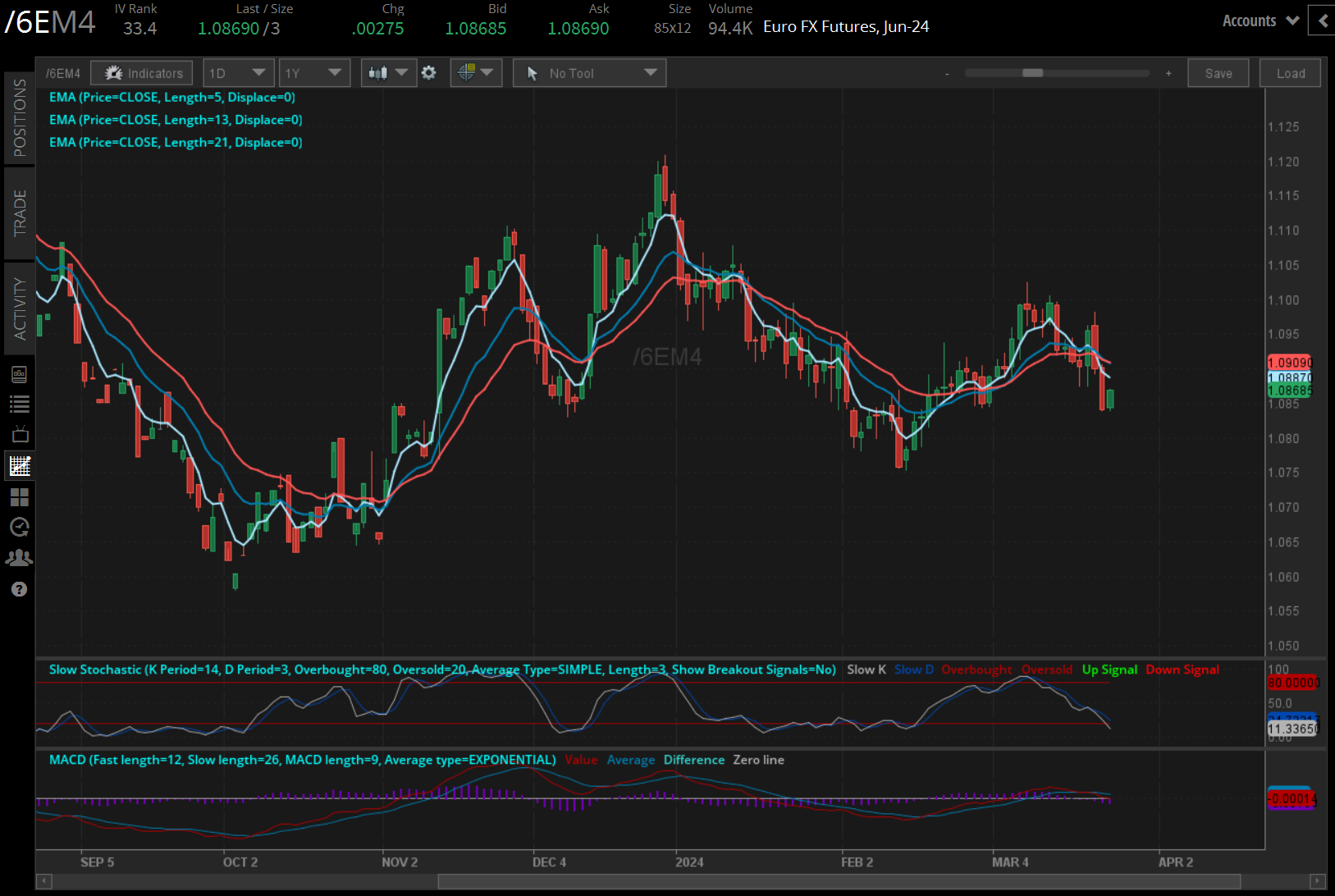Open the Help question mark icon
This screenshot has width=1335, height=896.
click(x=20, y=589)
